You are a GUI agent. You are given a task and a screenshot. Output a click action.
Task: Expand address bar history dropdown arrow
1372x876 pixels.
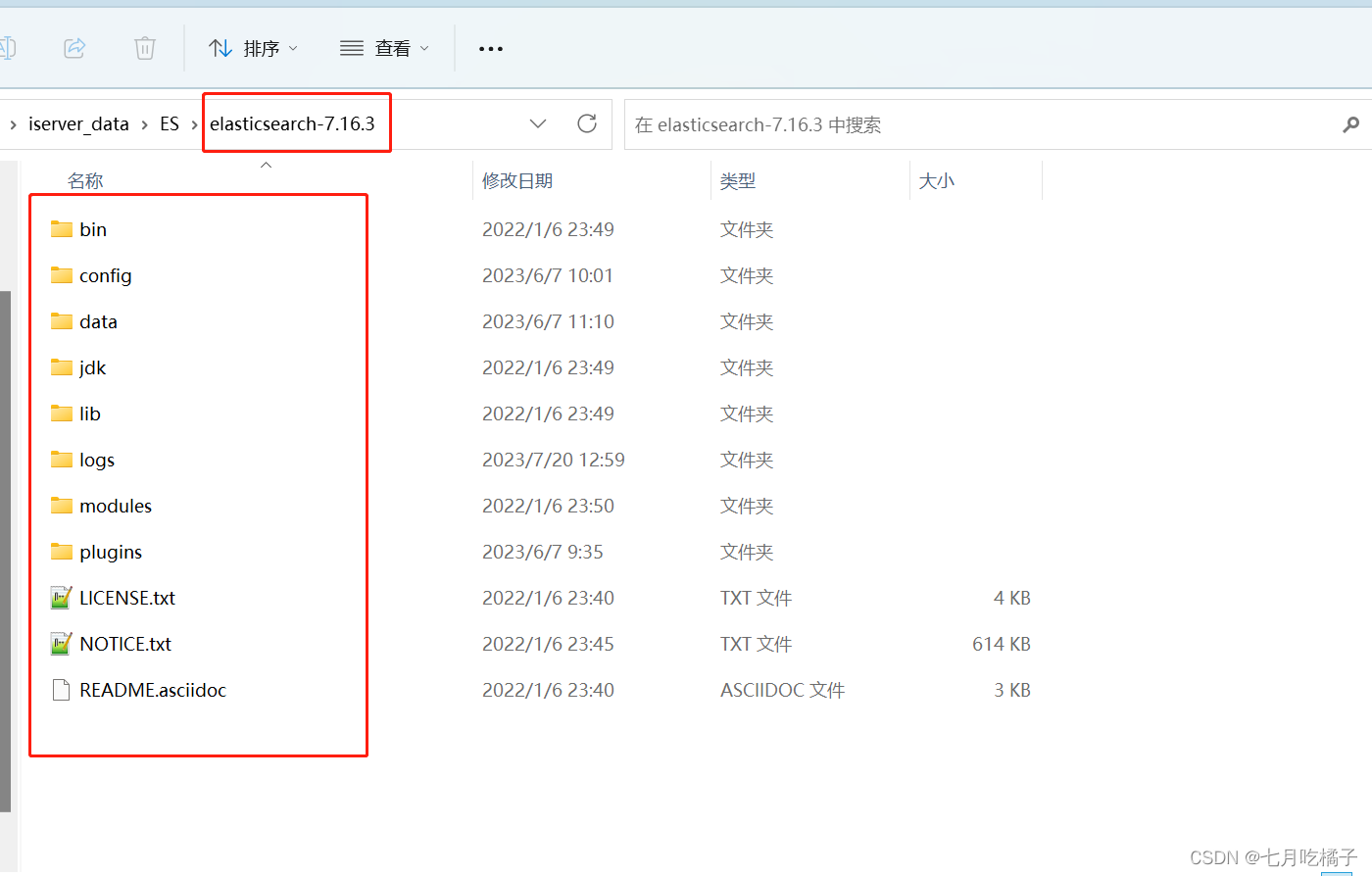coord(538,123)
